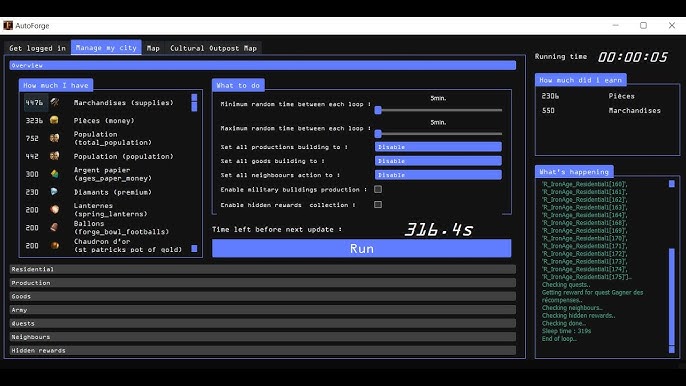
Task: Click the Chaudron d'or pot icon
Action: 54,246
